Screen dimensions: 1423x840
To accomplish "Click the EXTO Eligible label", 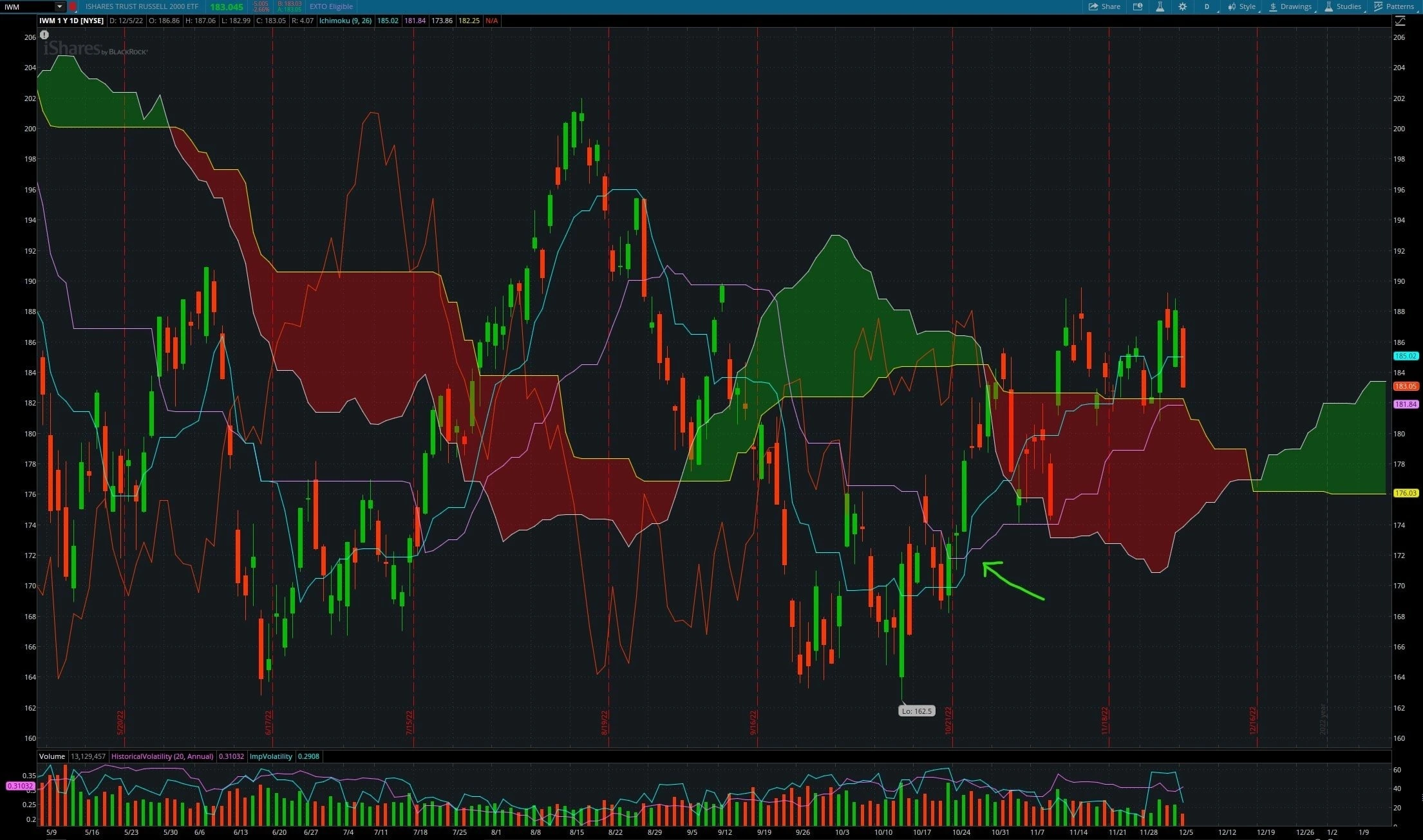I will click(330, 6).
